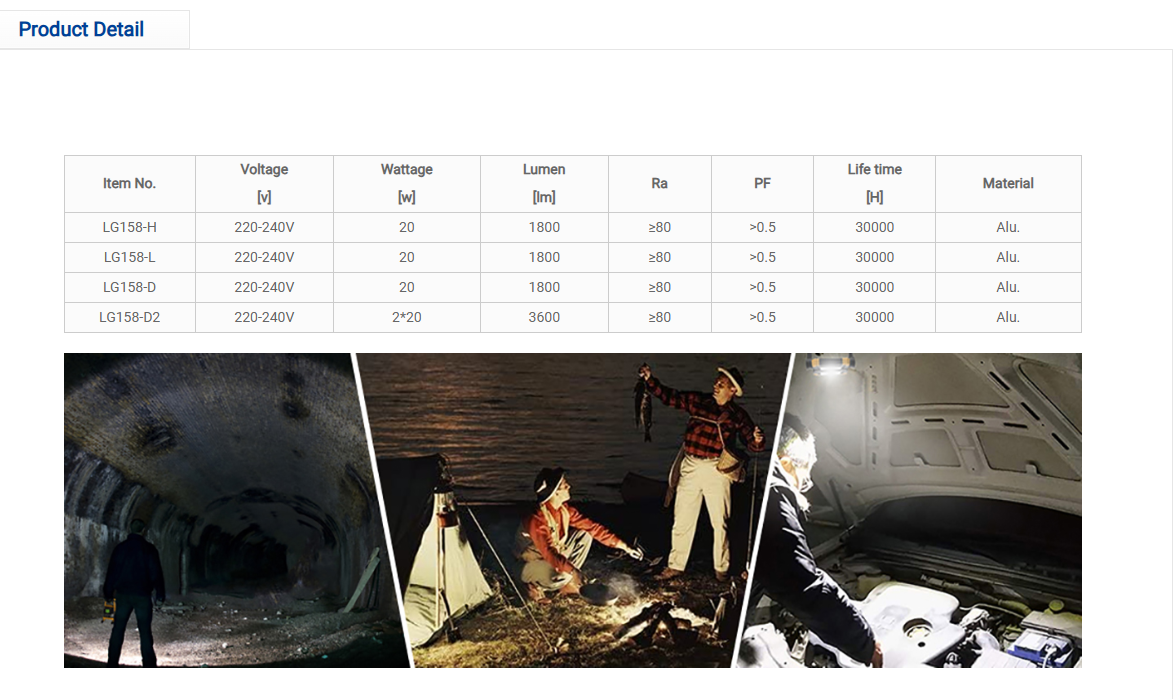Select item number LG158-D
The width and height of the screenshot is (1174, 699).
pos(130,287)
